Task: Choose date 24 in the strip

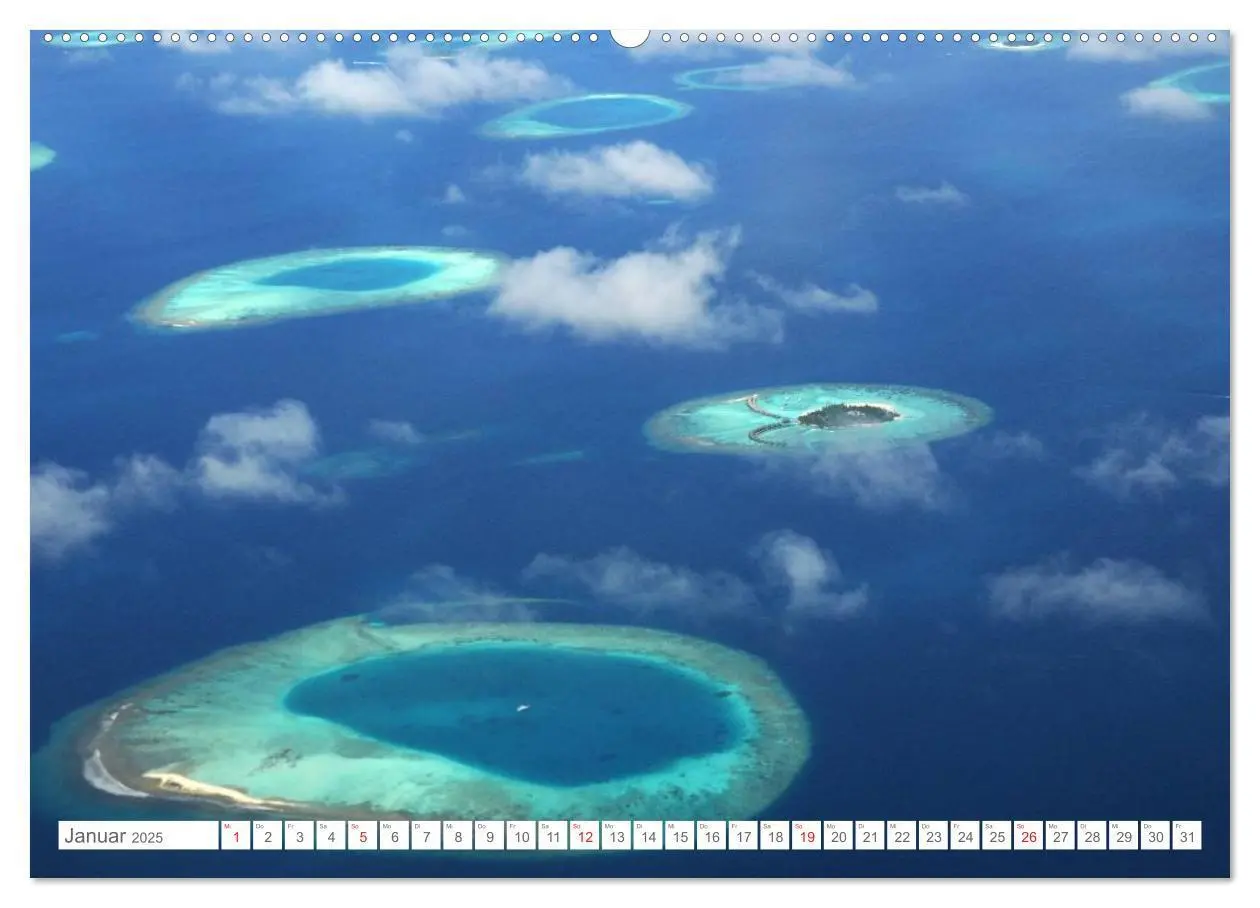Action: [965, 836]
